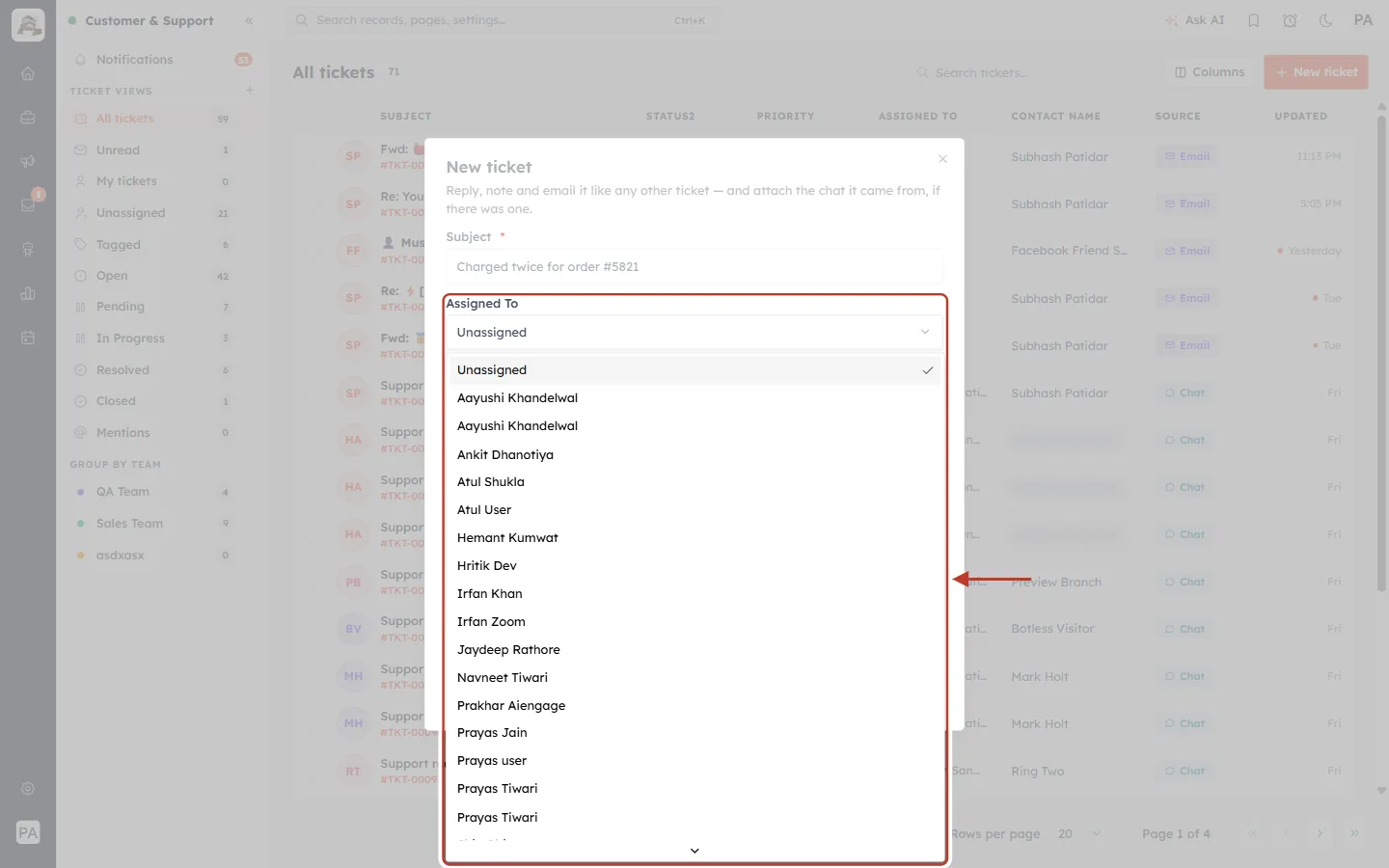Jump to the last page of tickets
This screenshot has width=1389, height=868.
[1354, 833]
